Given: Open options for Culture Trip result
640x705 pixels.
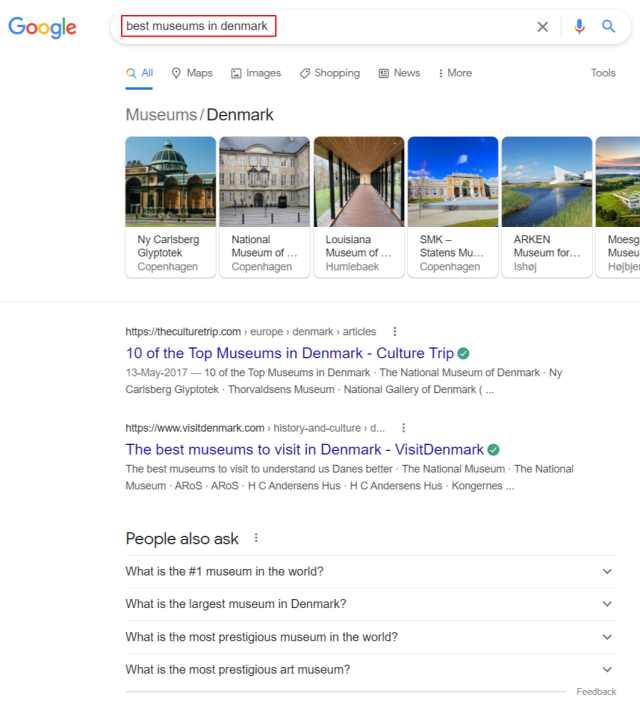Looking at the screenshot, I should click(395, 332).
